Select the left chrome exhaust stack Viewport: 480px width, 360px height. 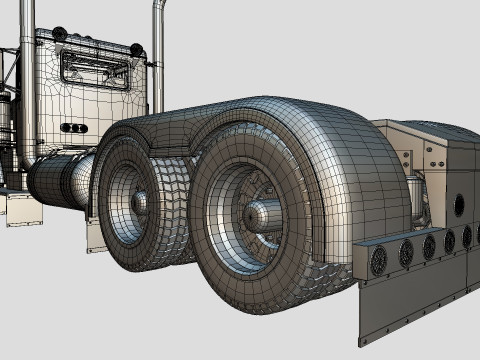click(27, 83)
